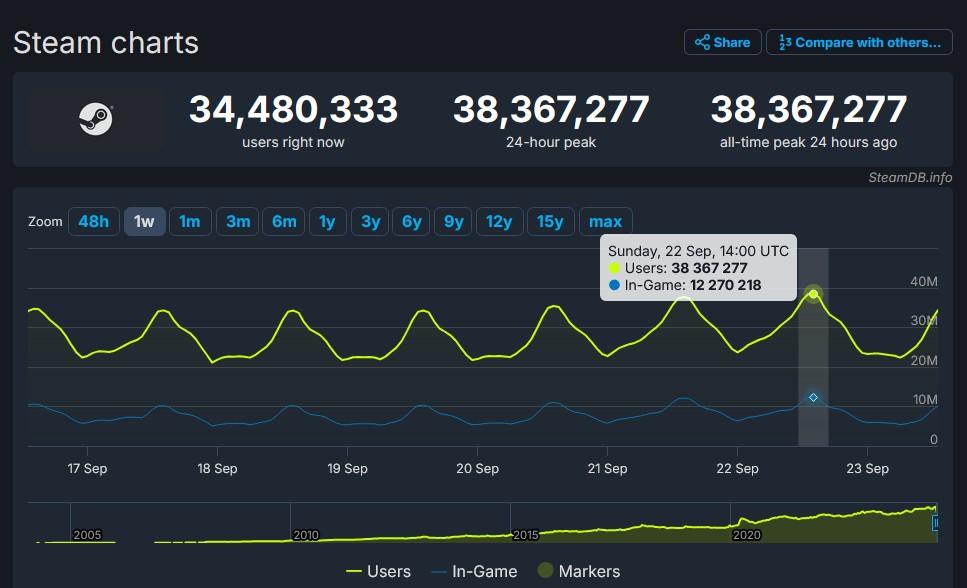
Task: Open Compare with others dropdown
Action: [859, 42]
